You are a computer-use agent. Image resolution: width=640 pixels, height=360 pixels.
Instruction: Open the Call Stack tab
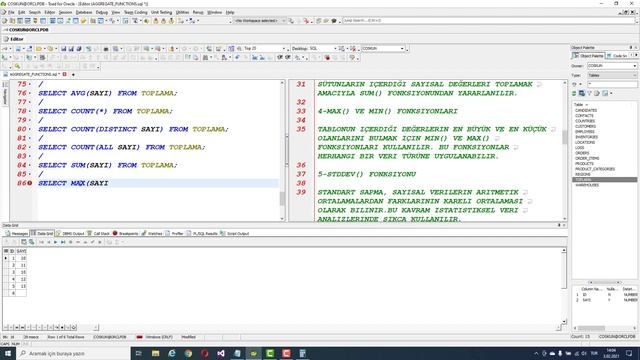98,234
